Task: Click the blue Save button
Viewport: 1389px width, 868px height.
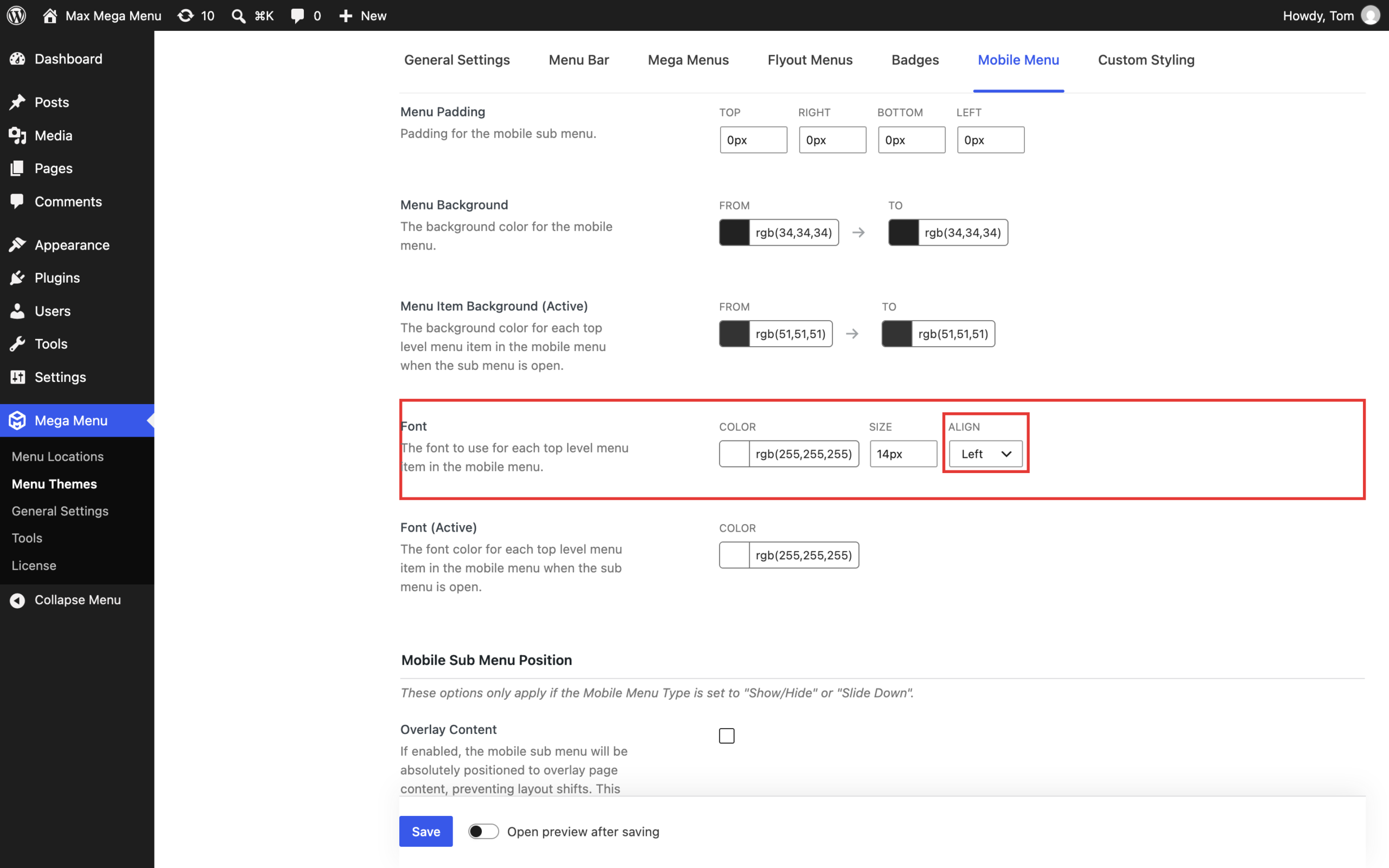Action: pyautogui.click(x=426, y=831)
